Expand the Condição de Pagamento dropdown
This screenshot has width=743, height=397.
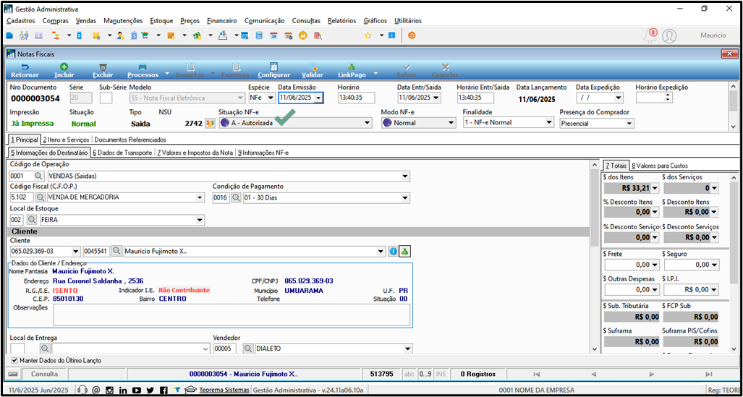(406, 198)
